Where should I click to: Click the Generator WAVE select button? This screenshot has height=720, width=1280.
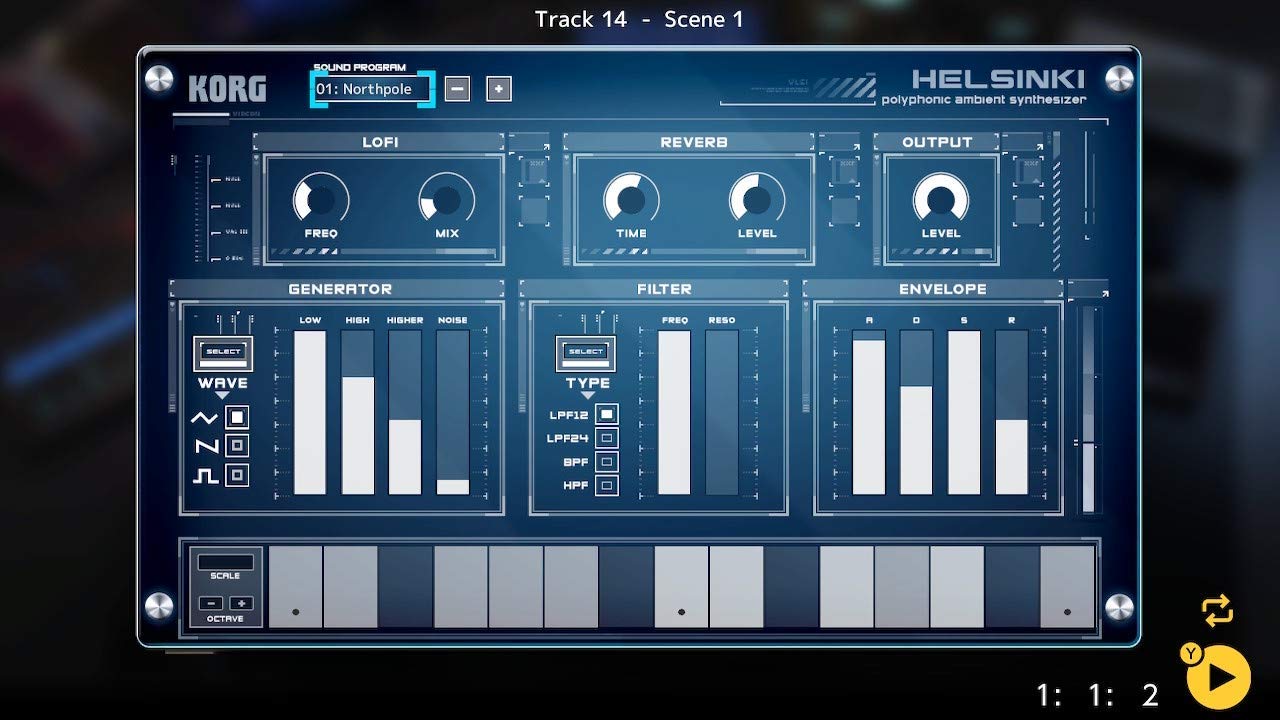click(x=223, y=353)
